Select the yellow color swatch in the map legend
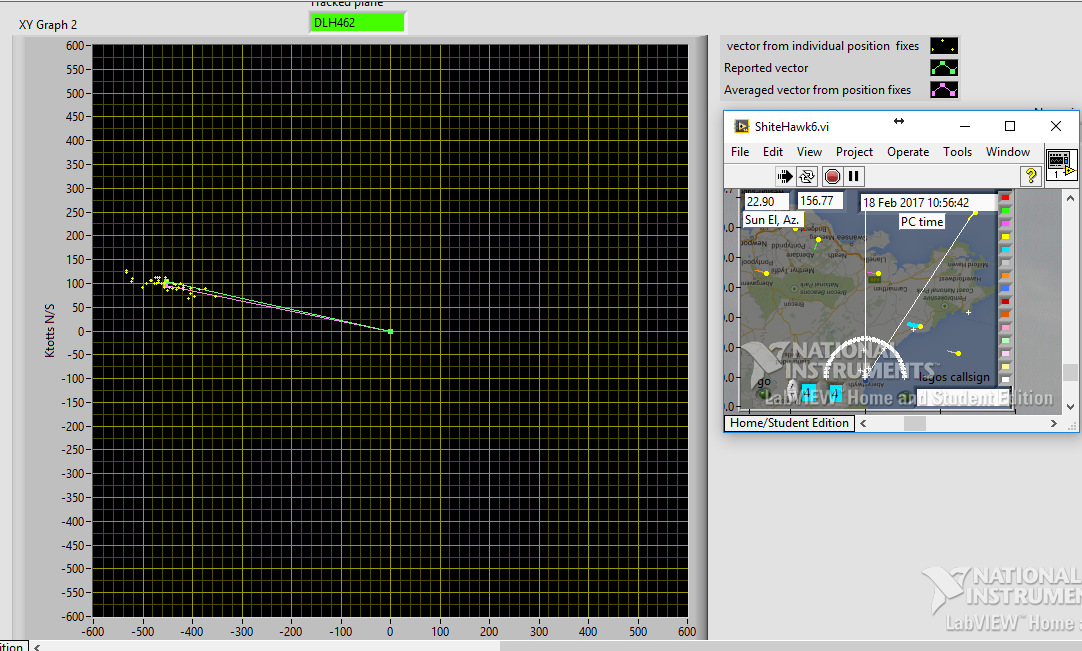Viewport: 1082px width, 651px height. tap(1005, 237)
